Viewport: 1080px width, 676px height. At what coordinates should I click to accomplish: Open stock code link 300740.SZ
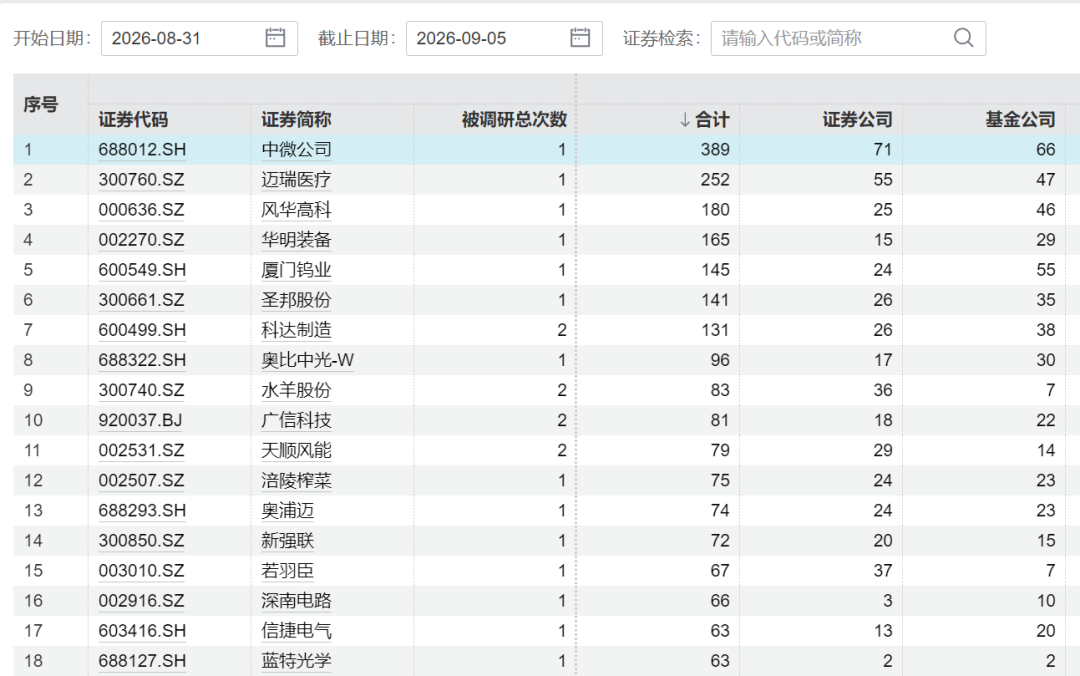coord(141,391)
